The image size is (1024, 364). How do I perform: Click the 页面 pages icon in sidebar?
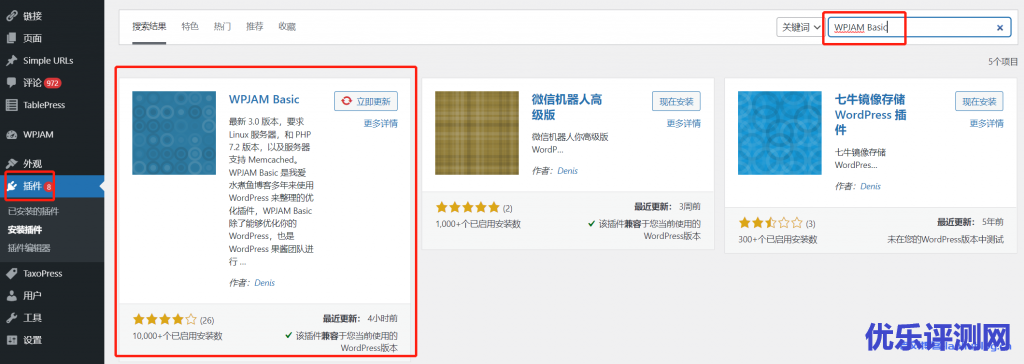(x=11, y=38)
